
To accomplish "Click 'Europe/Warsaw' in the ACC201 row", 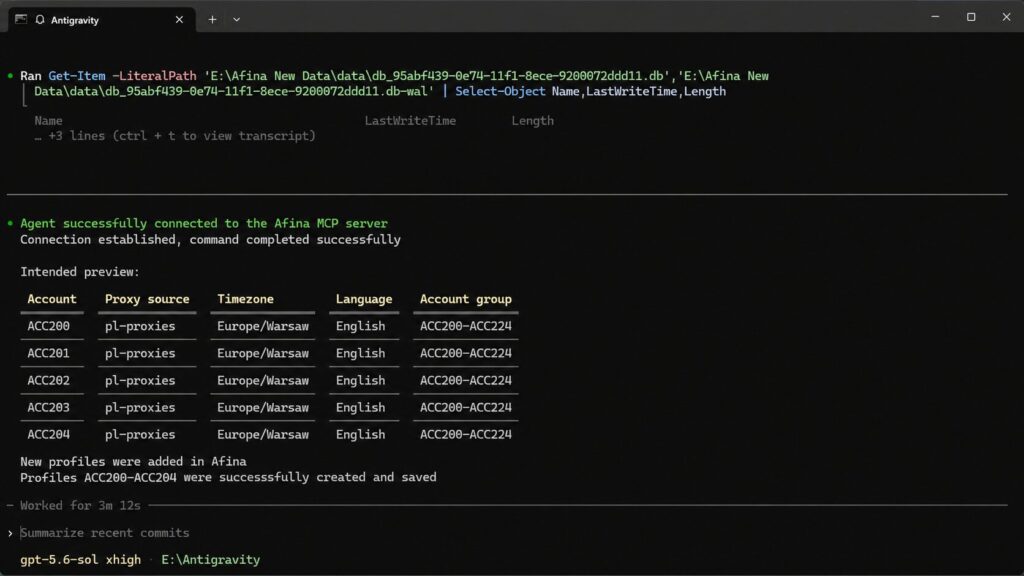I will coord(263,353).
